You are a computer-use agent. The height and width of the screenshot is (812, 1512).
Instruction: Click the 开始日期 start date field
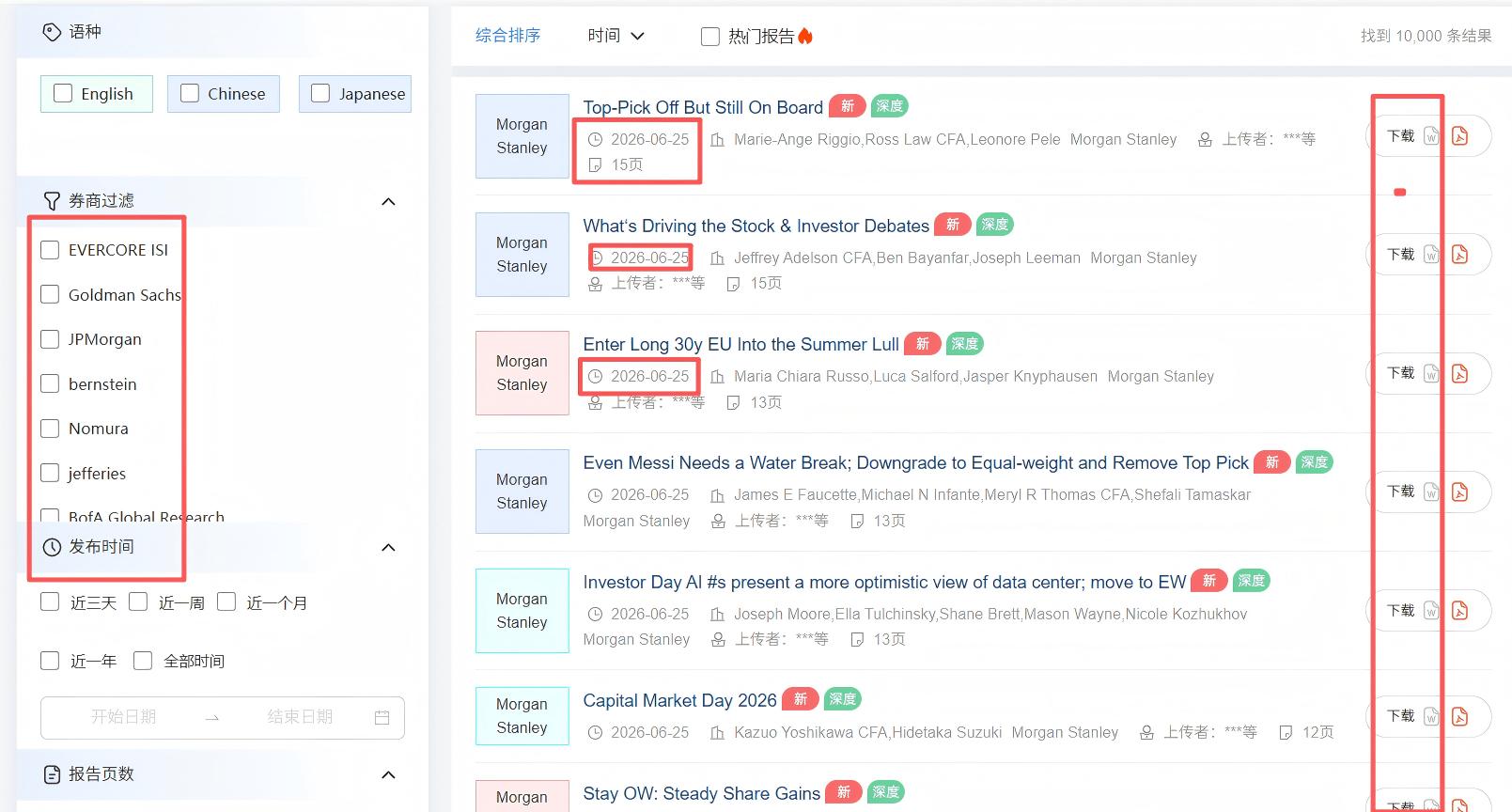tap(123, 717)
